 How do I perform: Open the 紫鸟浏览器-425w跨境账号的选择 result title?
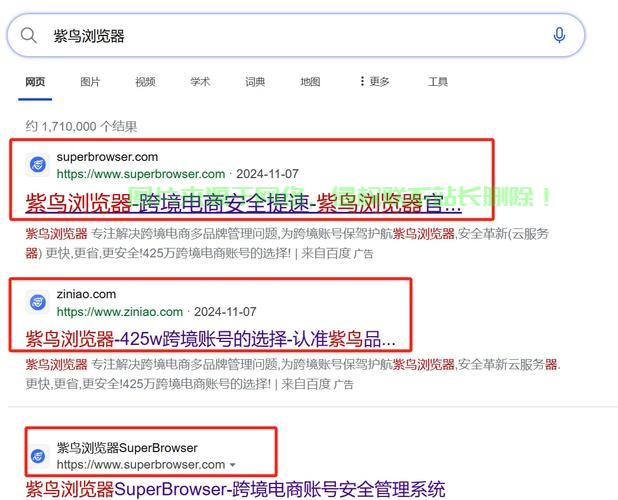click(210, 339)
